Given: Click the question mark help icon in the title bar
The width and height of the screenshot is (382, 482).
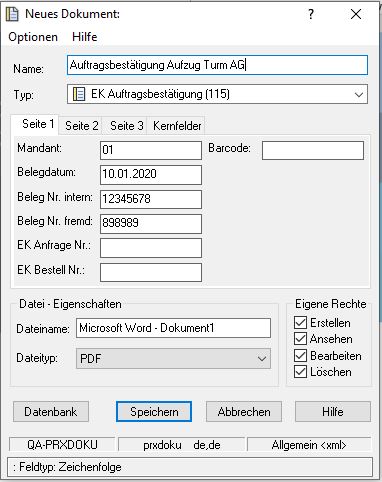Looking at the screenshot, I should coord(310,14).
